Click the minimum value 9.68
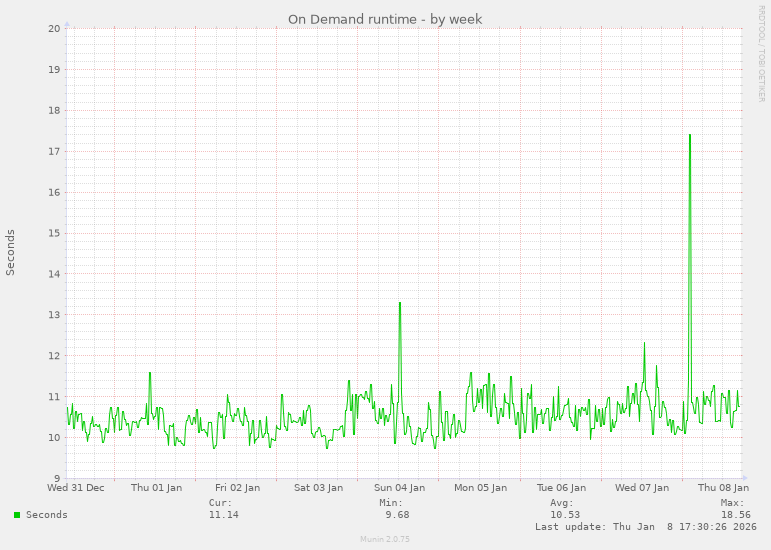The height and width of the screenshot is (550, 771). click(397, 515)
